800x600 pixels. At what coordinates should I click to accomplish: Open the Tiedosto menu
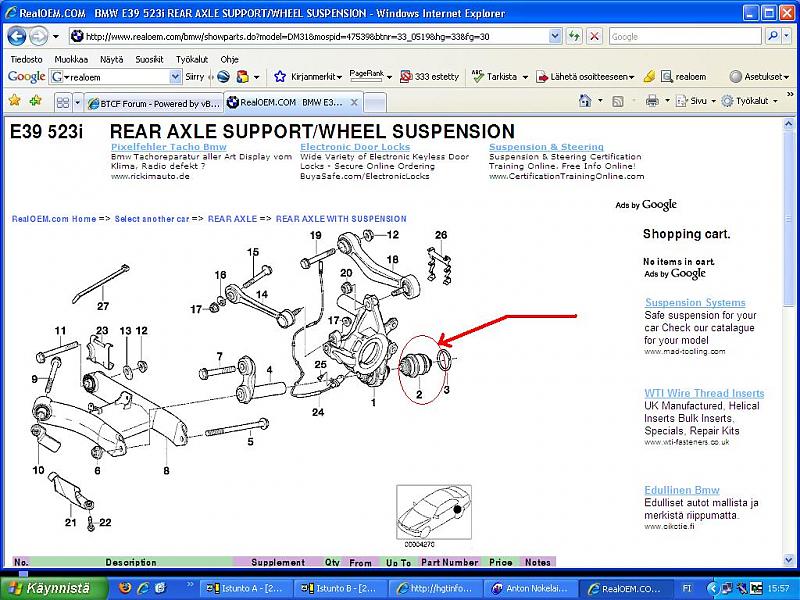pos(26,59)
